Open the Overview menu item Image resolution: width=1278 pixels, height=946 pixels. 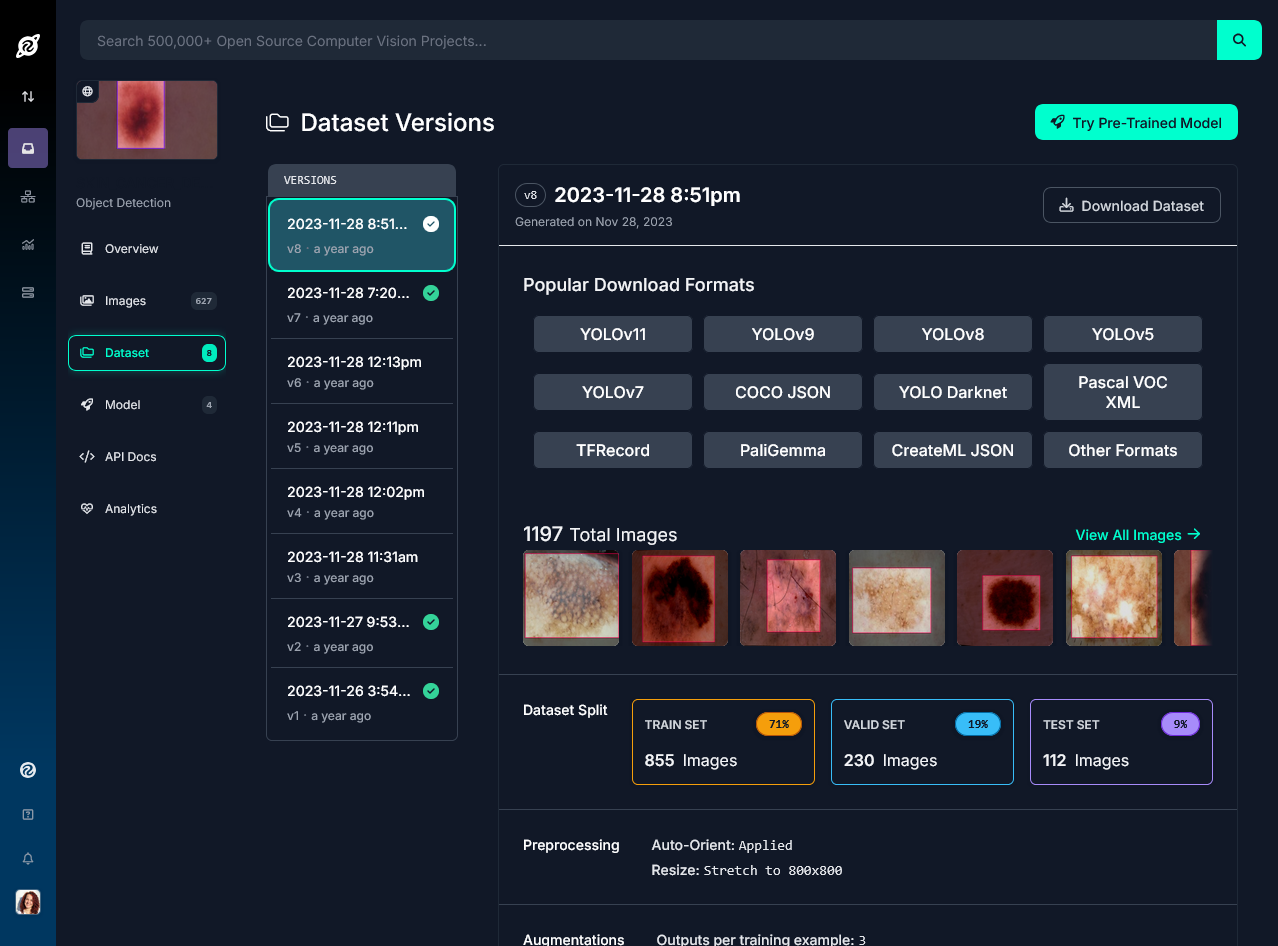[x=131, y=249]
